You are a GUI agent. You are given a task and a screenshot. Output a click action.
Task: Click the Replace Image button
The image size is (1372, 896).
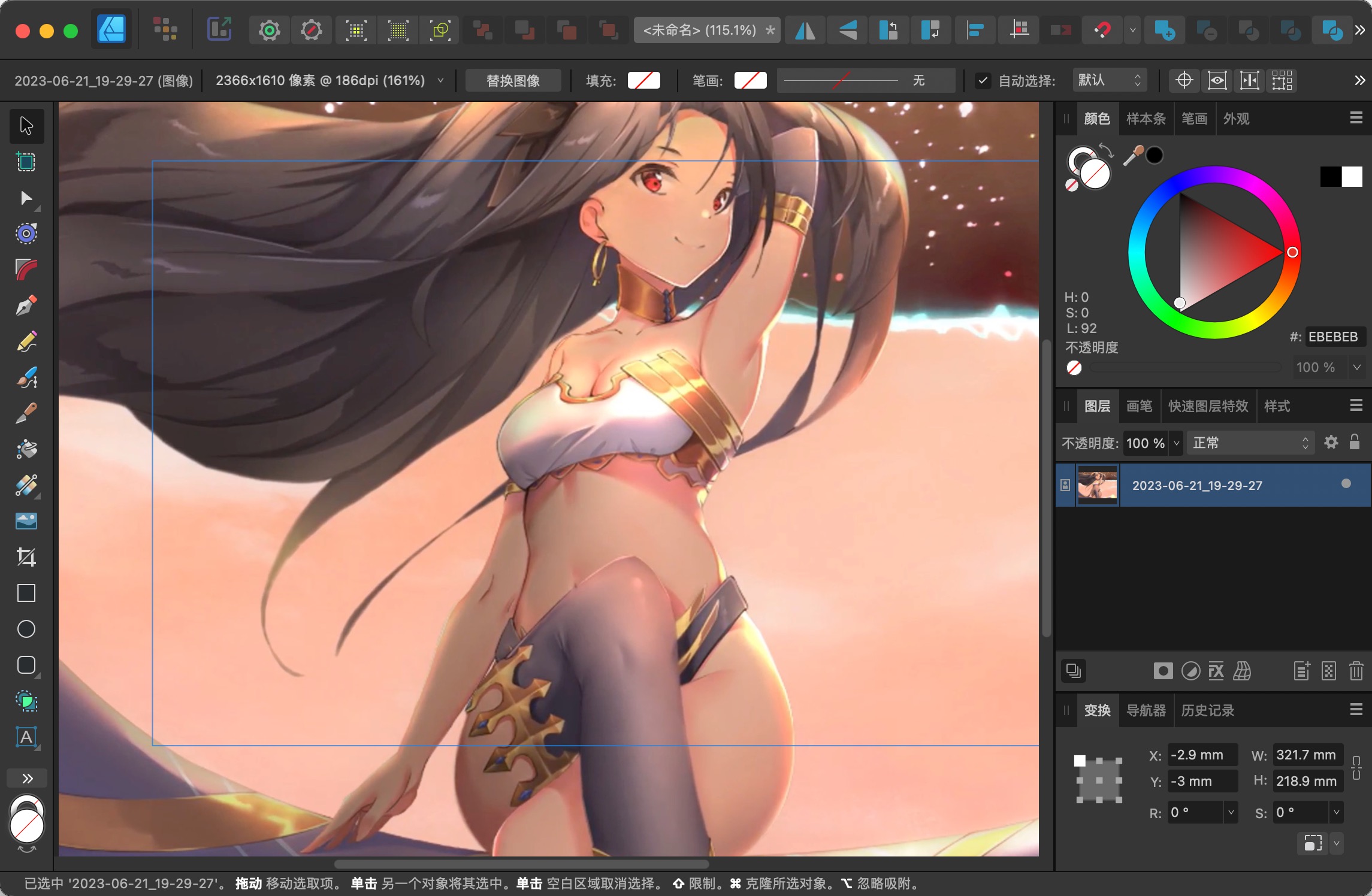point(513,80)
